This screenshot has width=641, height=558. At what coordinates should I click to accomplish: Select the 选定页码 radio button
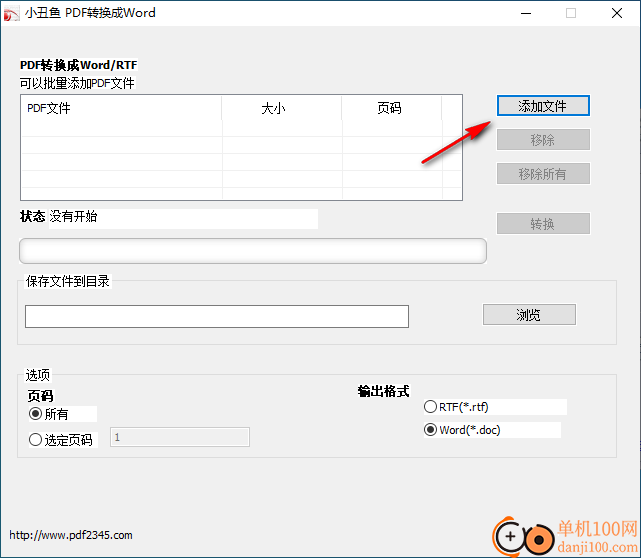[x=36, y=440]
